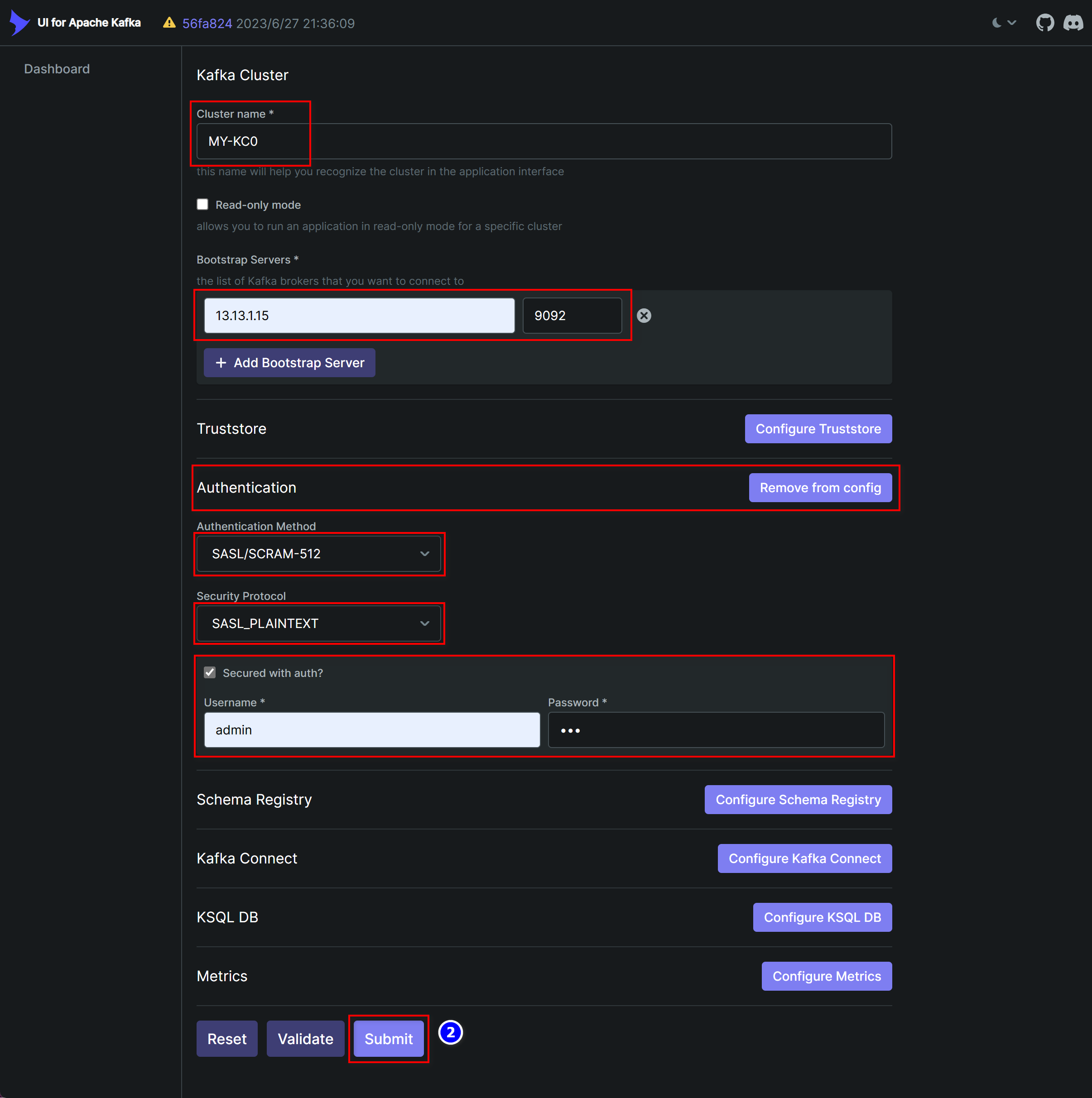Open the 56fa824 commit link
Viewport: 1092px width, 1098px height.
pyautogui.click(x=207, y=23)
